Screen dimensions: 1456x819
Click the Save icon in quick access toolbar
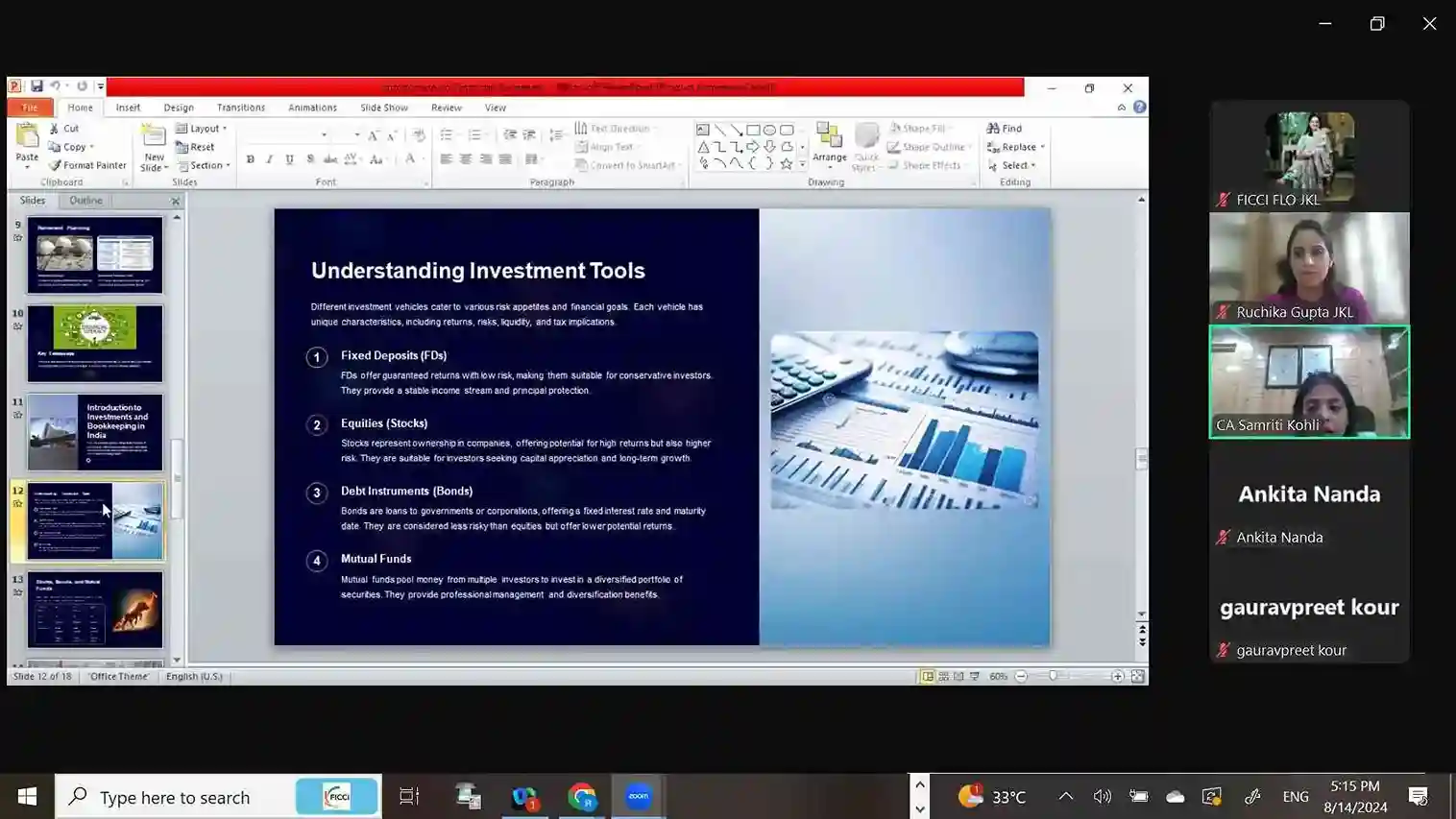[x=36, y=86]
